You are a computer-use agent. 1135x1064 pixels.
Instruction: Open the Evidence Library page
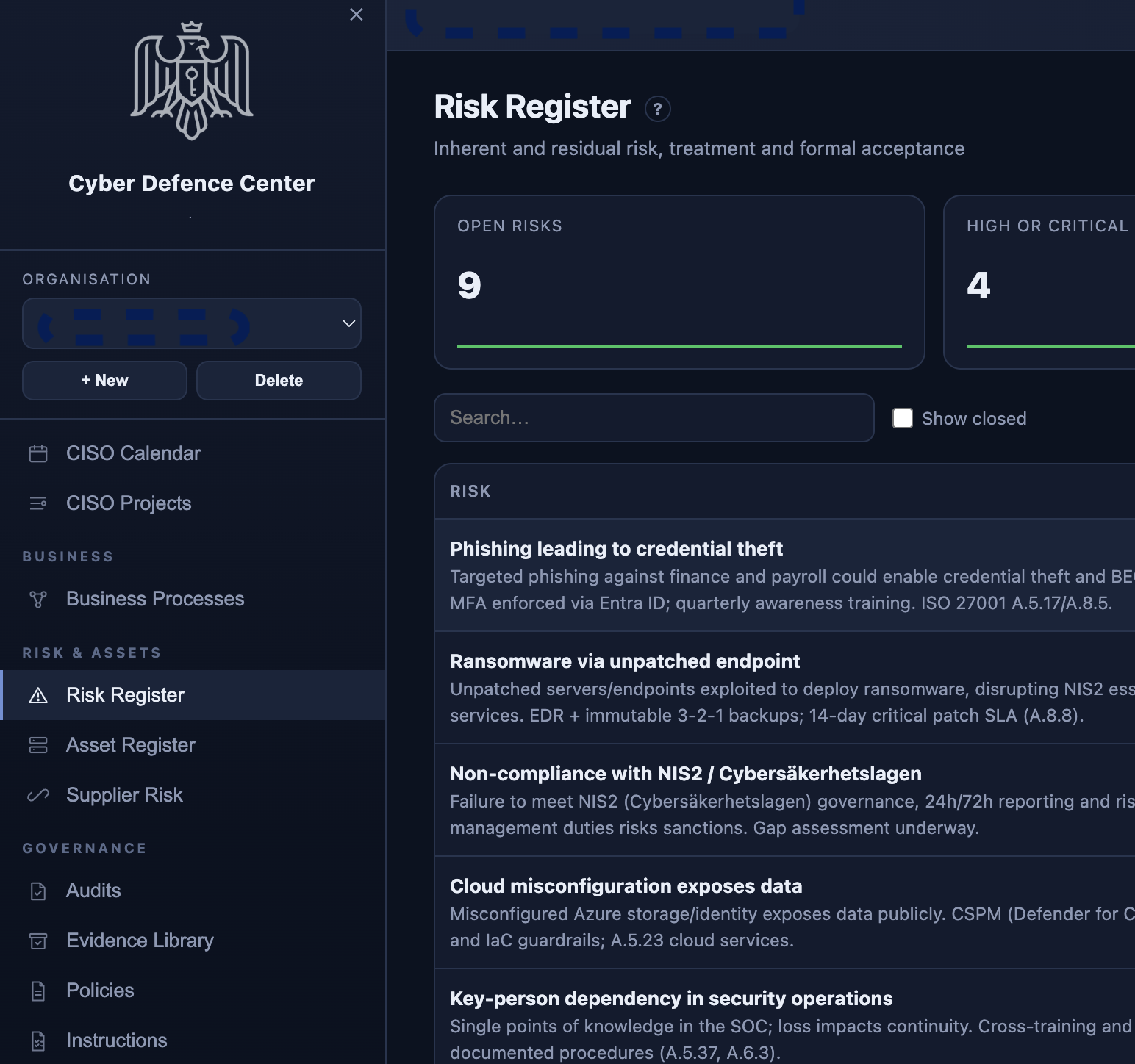tap(193, 941)
